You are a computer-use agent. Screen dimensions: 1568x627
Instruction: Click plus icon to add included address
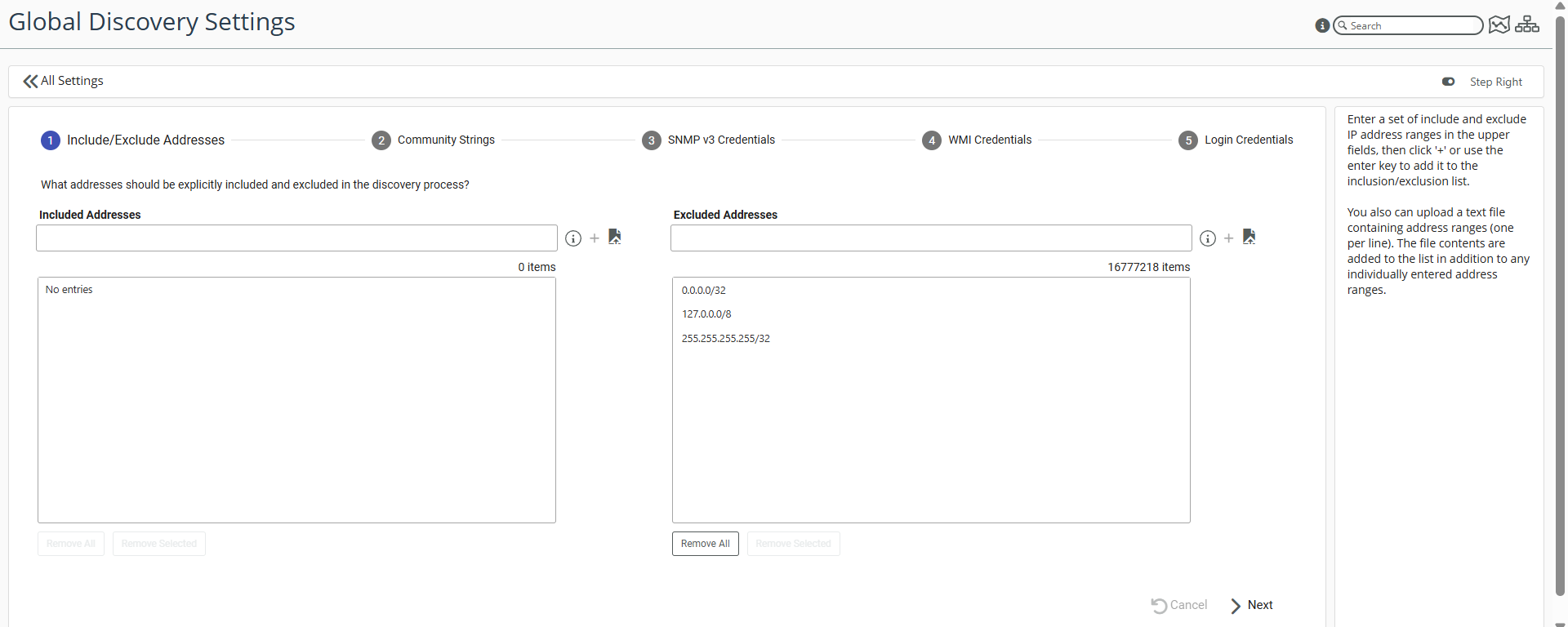[x=595, y=238]
